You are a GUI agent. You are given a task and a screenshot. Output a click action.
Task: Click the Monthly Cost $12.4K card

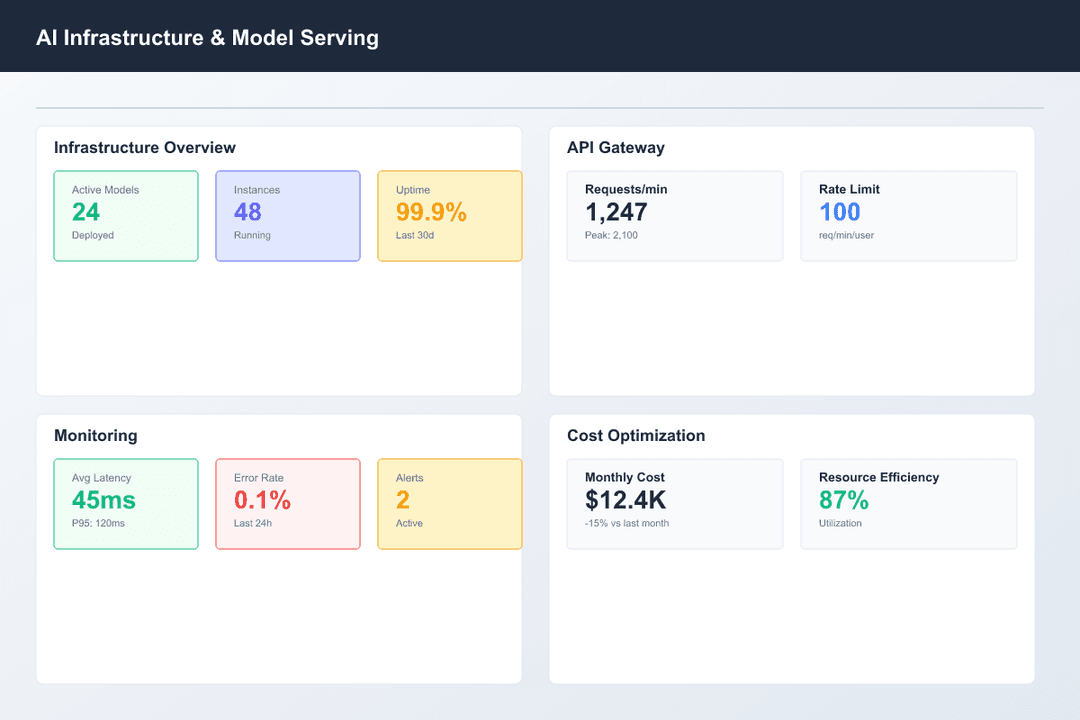point(675,503)
